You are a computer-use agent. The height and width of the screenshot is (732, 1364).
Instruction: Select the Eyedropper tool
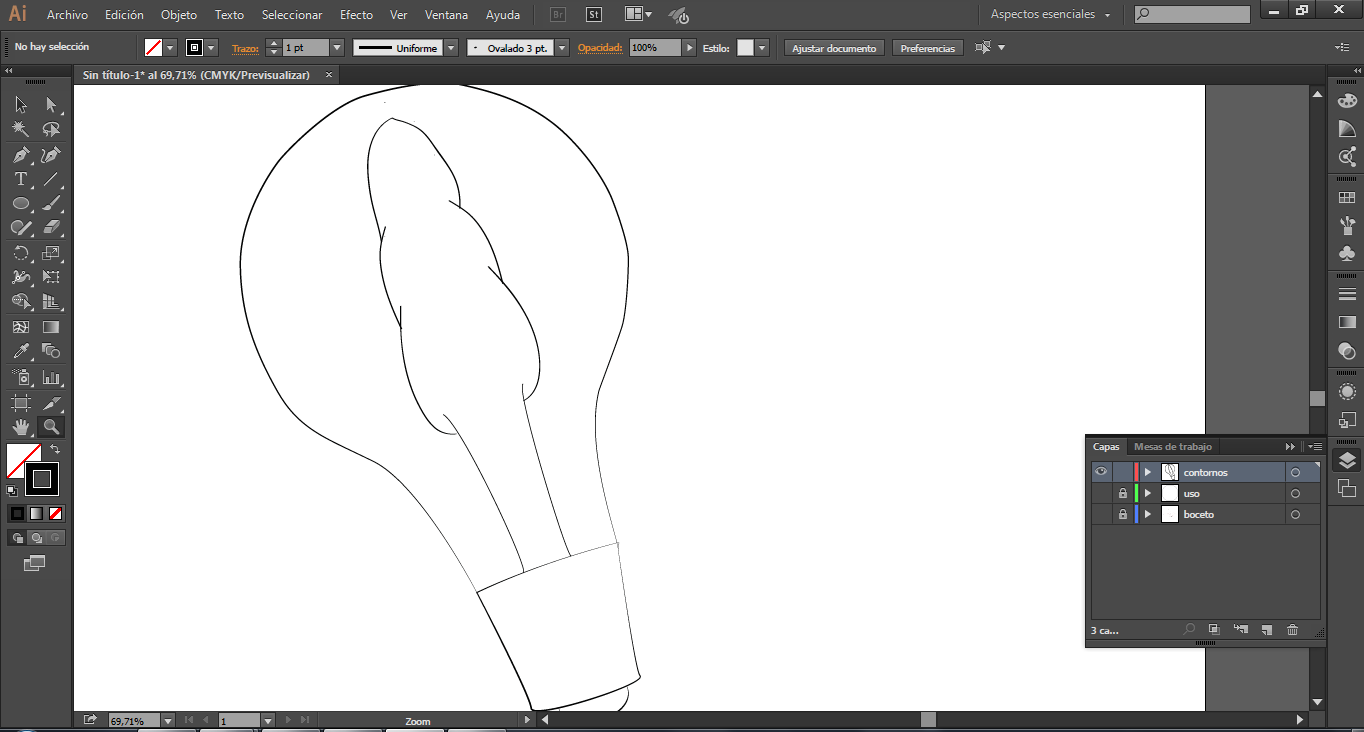pyautogui.click(x=21, y=351)
